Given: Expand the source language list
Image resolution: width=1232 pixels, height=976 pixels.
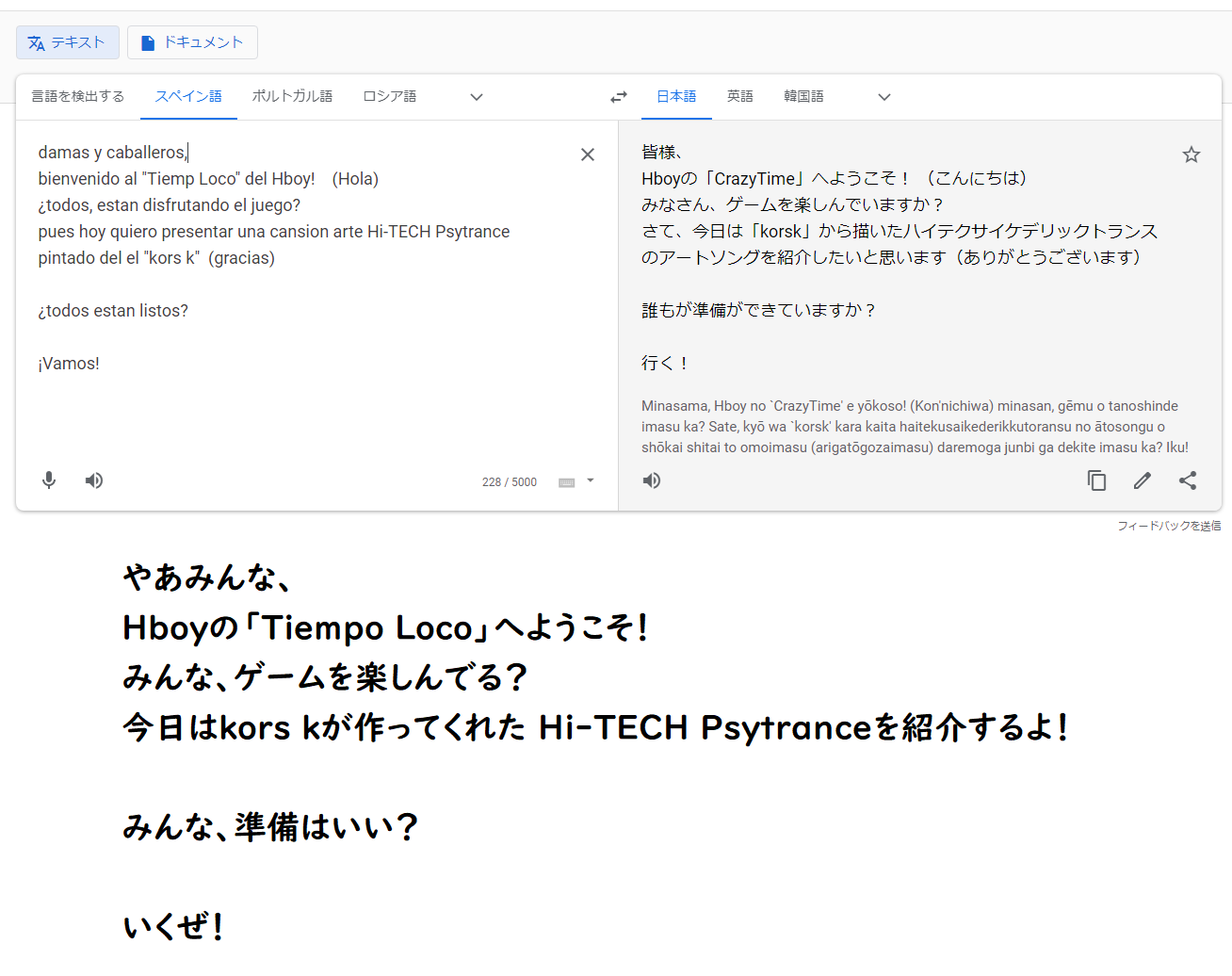Looking at the screenshot, I should point(477,97).
